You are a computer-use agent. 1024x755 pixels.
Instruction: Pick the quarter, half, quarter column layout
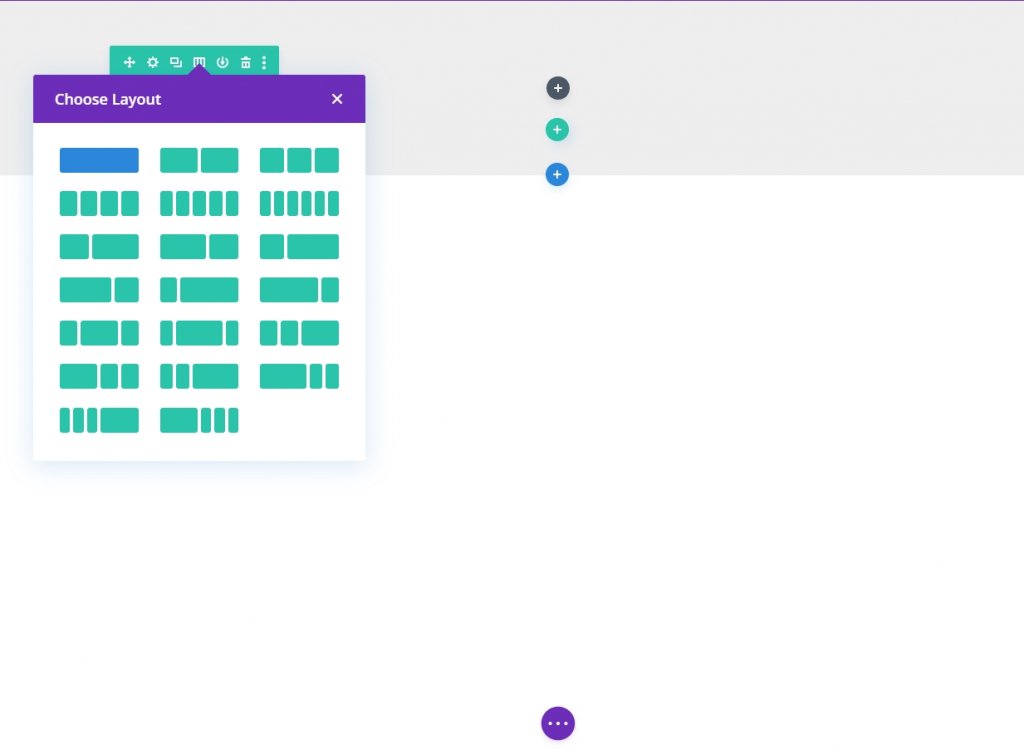(99, 332)
